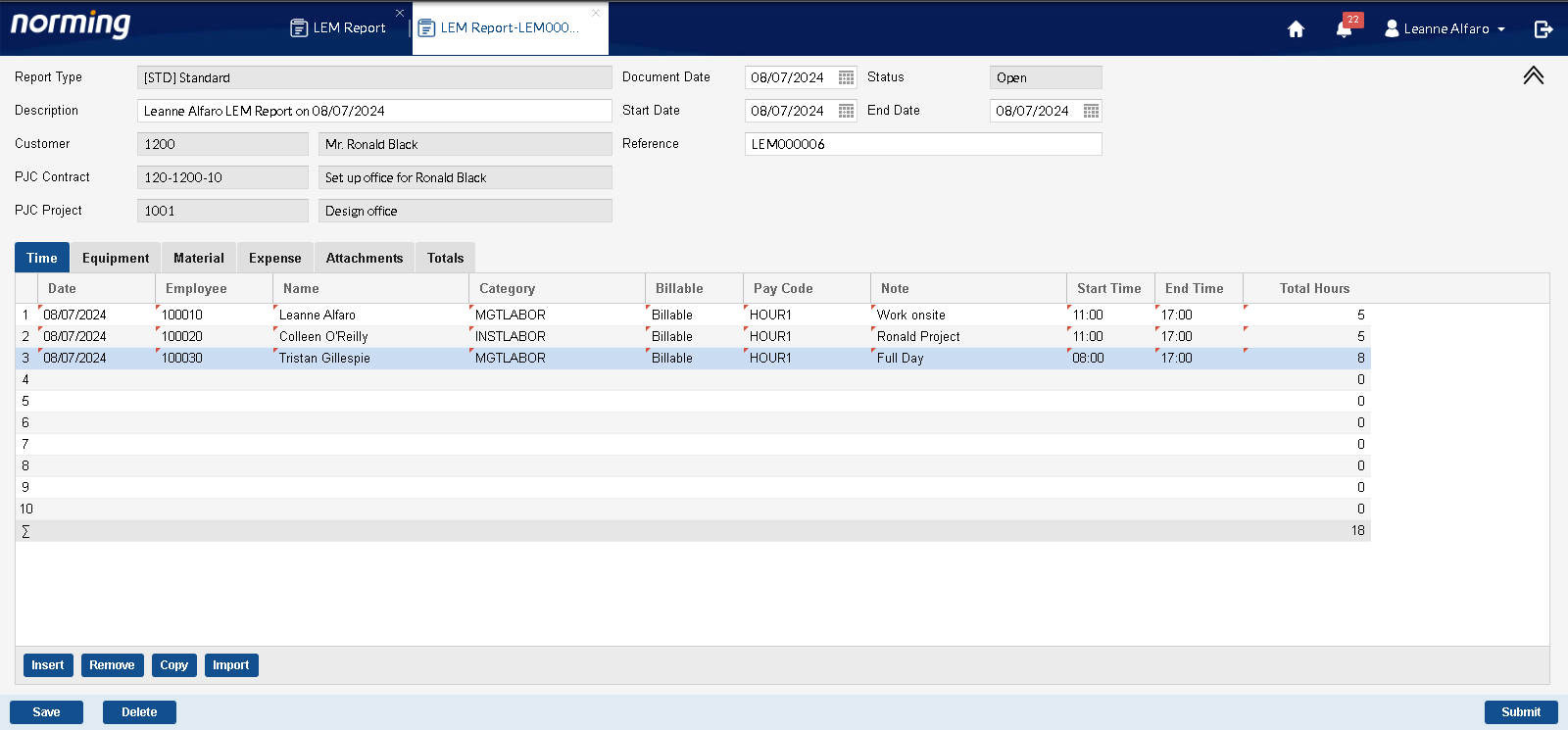Go to the home page icon
The width and height of the screenshot is (1568, 730).
(x=1296, y=29)
